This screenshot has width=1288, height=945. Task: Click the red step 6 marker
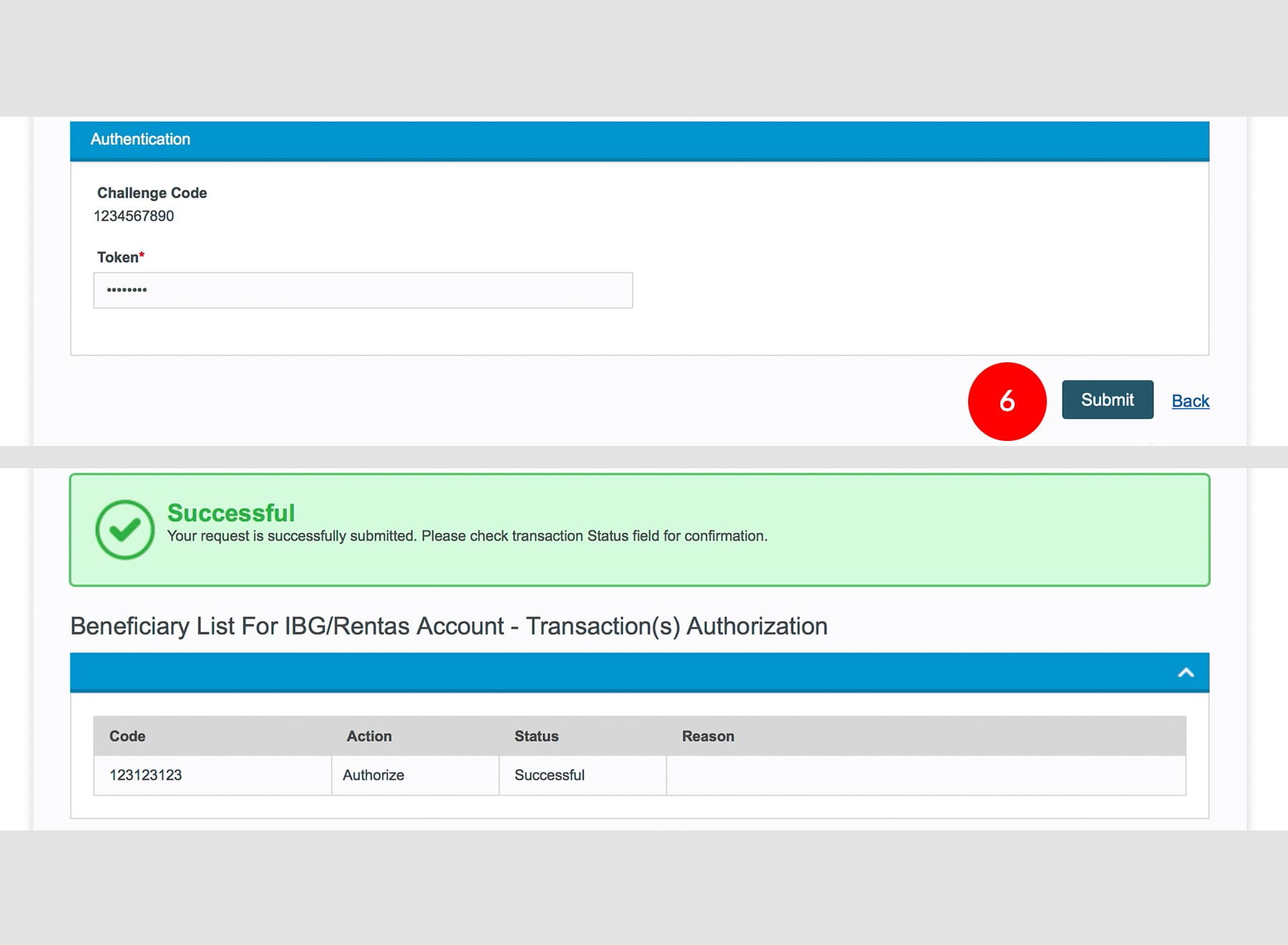pyautogui.click(x=1007, y=402)
